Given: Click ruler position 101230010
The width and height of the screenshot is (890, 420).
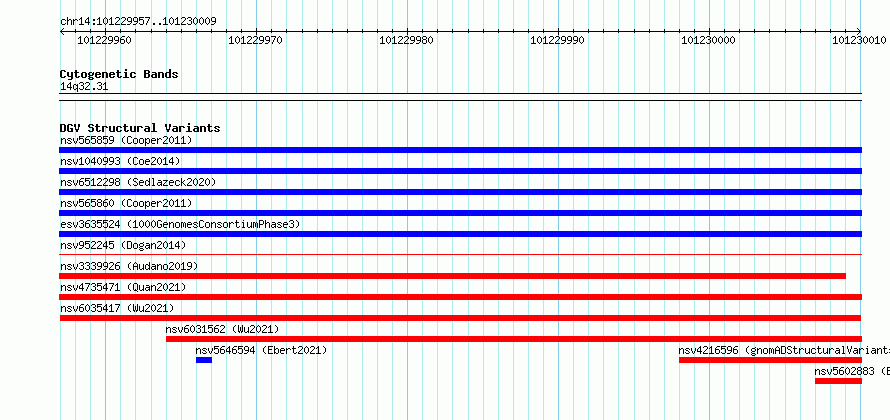Looking at the screenshot, I should (859, 40).
